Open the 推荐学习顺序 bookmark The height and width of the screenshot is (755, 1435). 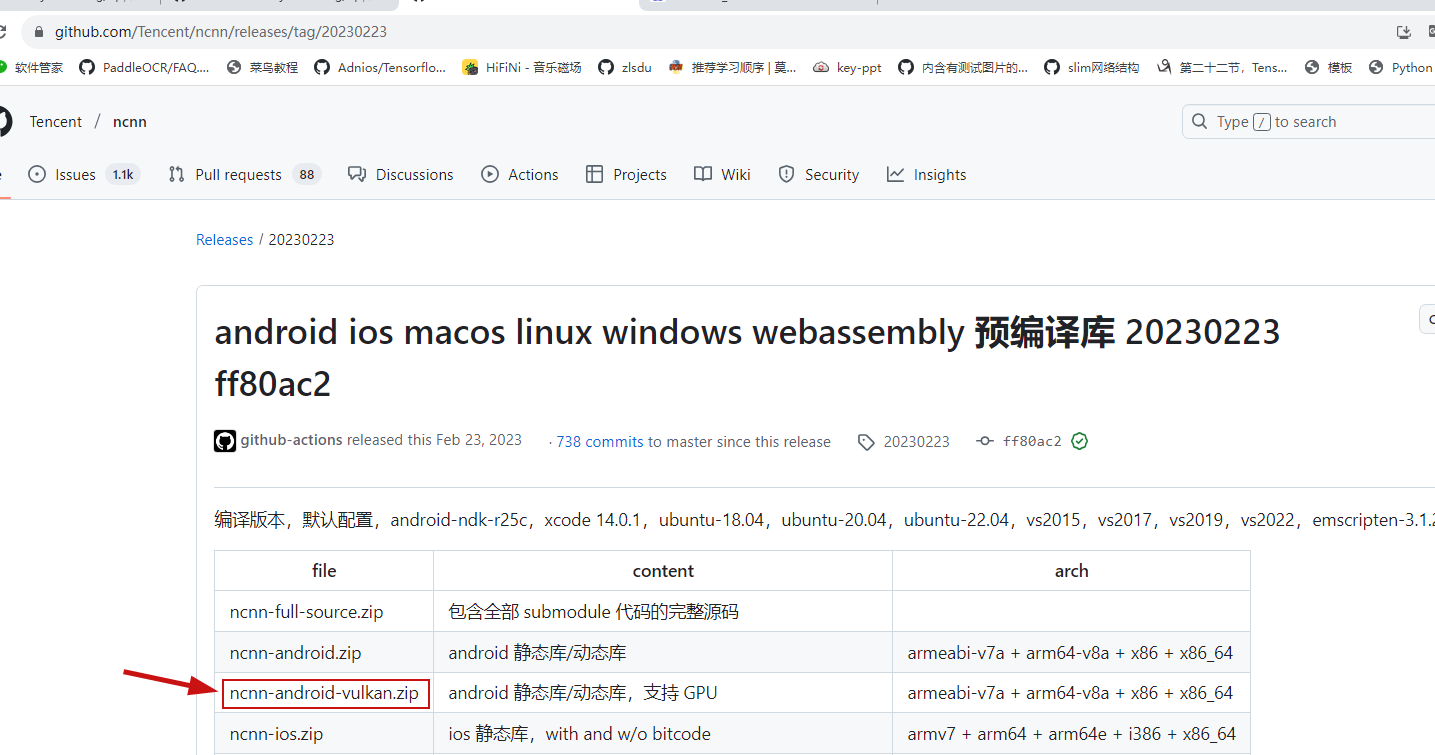click(733, 67)
